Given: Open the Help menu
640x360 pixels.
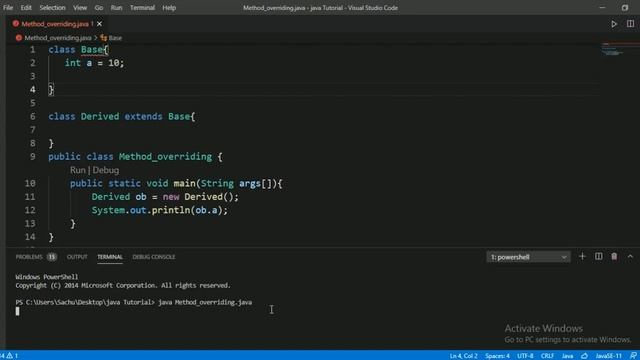Looking at the screenshot, I should (169, 8).
